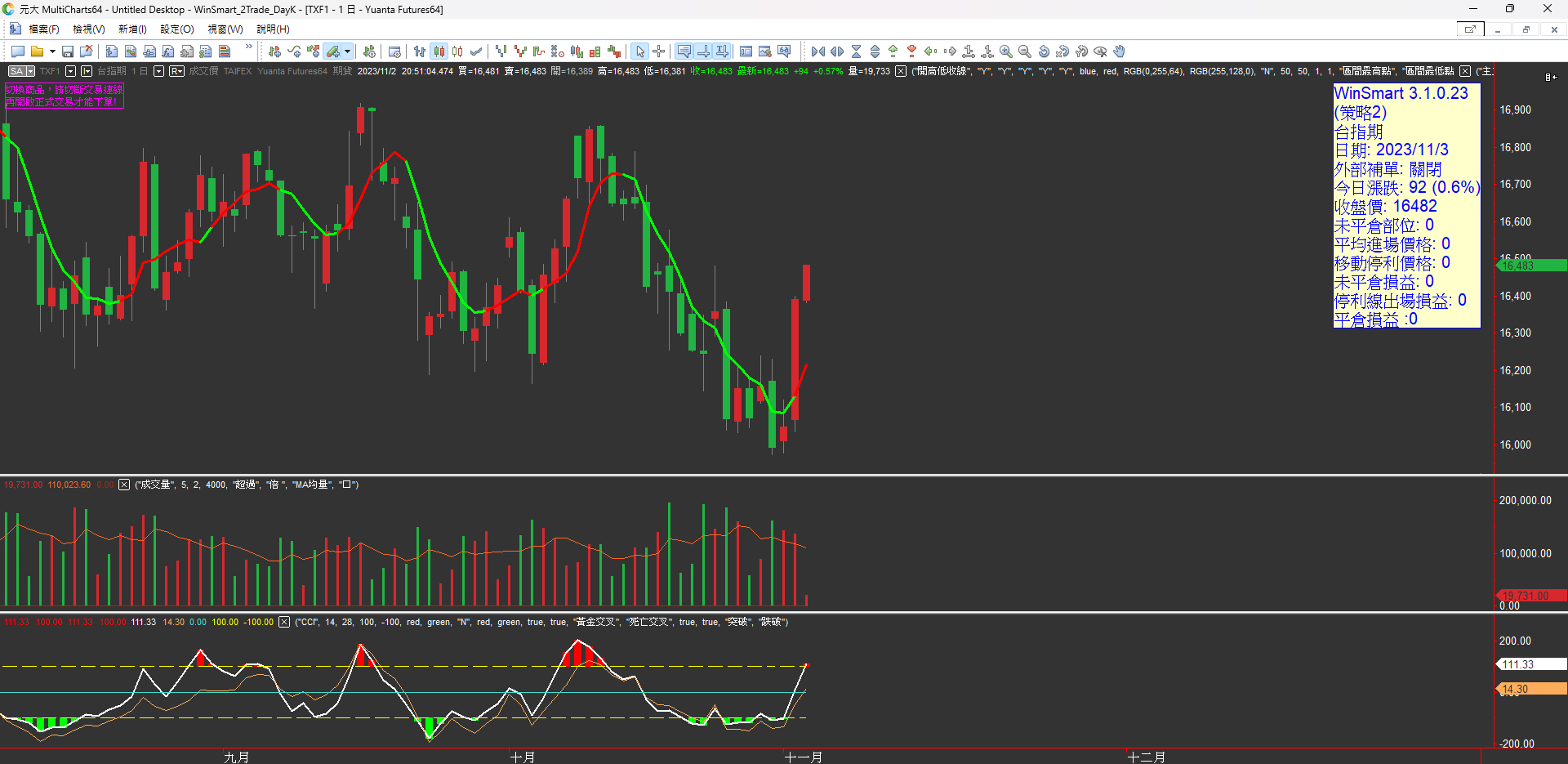Click the WinSmart 3.1.0.23 info panel title
1568x764 pixels.
[x=1401, y=93]
